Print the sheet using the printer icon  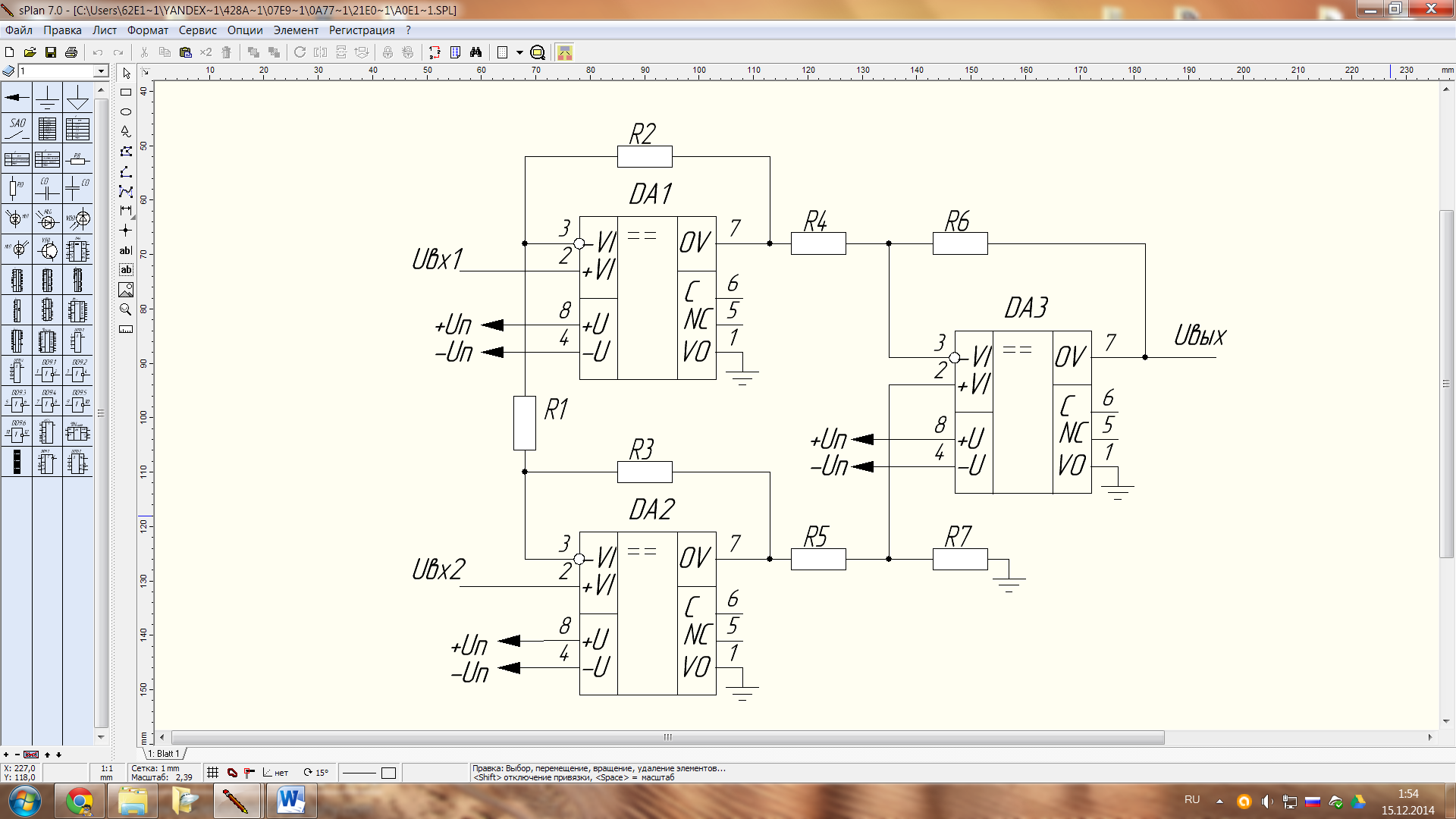pyautogui.click(x=71, y=52)
